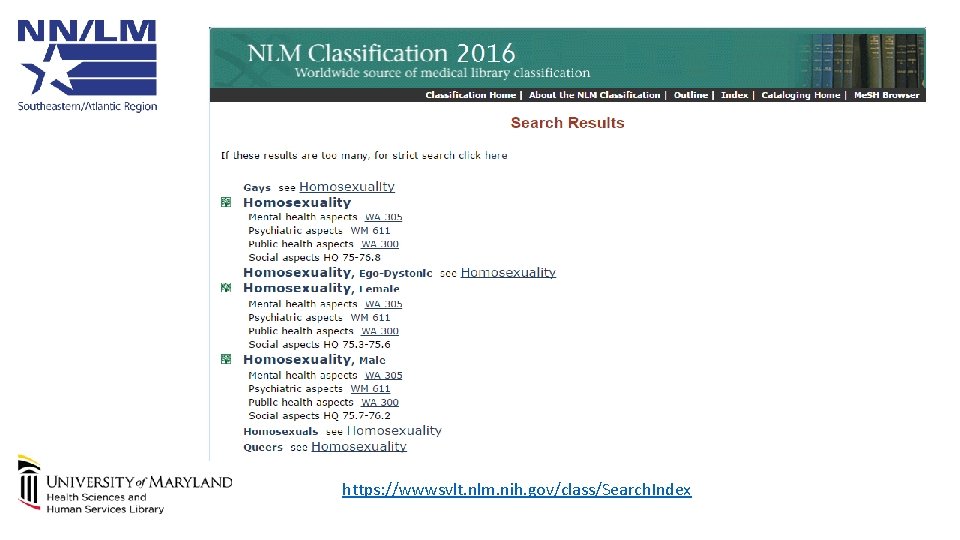Follow Homosexuality link after Ego-Dystonic
Image resolution: width=960 pixels, height=540 pixels.
(508, 272)
